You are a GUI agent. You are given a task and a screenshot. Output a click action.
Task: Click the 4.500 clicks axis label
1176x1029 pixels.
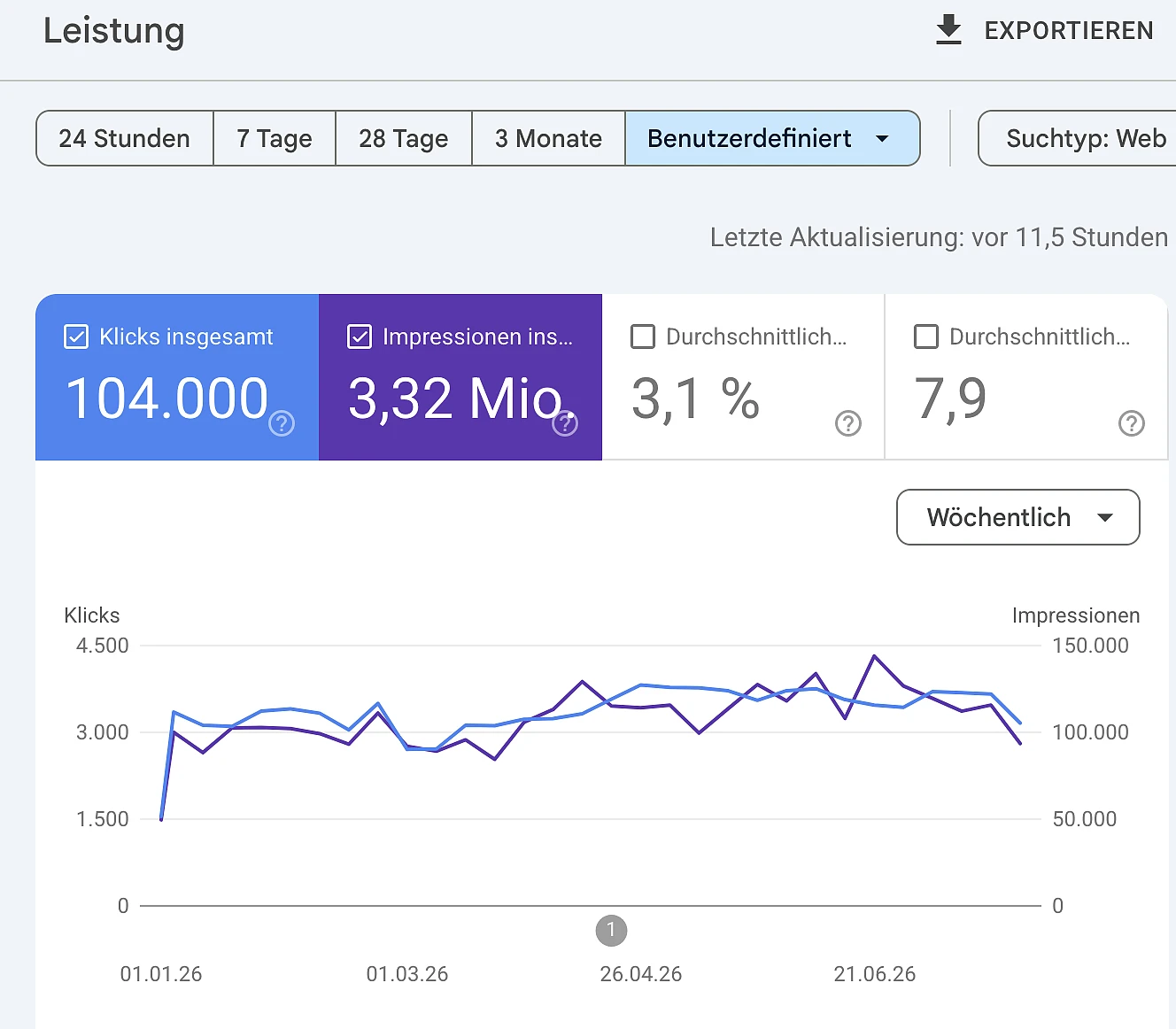coord(103,646)
